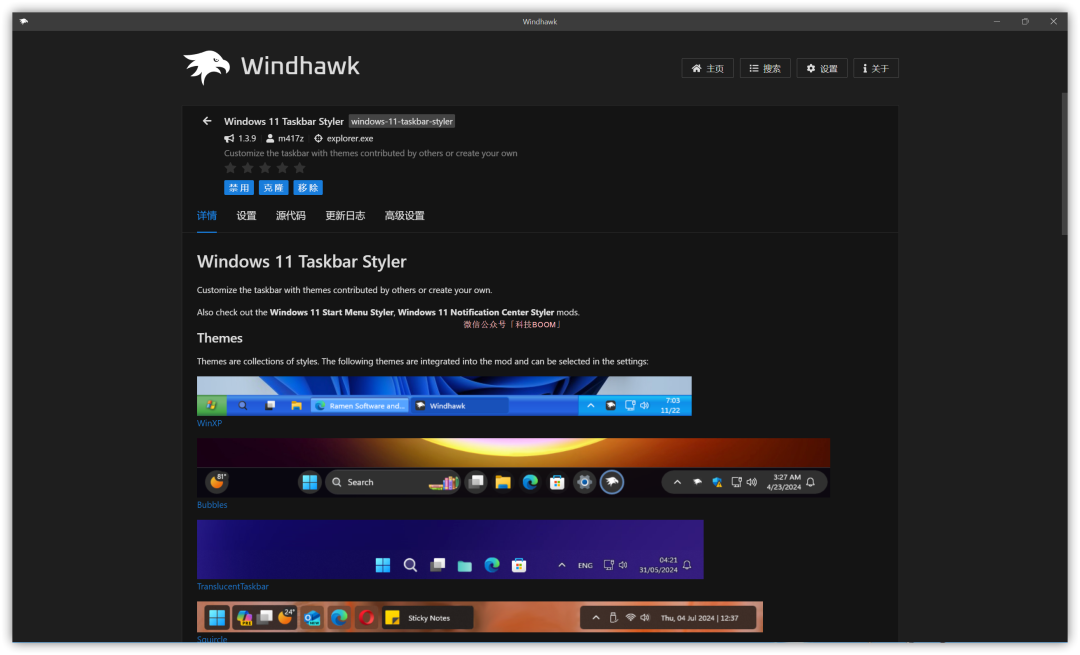This screenshot has height=655, width=1080.
Task: Click the explorer.exe process name
Action: (x=350, y=138)
